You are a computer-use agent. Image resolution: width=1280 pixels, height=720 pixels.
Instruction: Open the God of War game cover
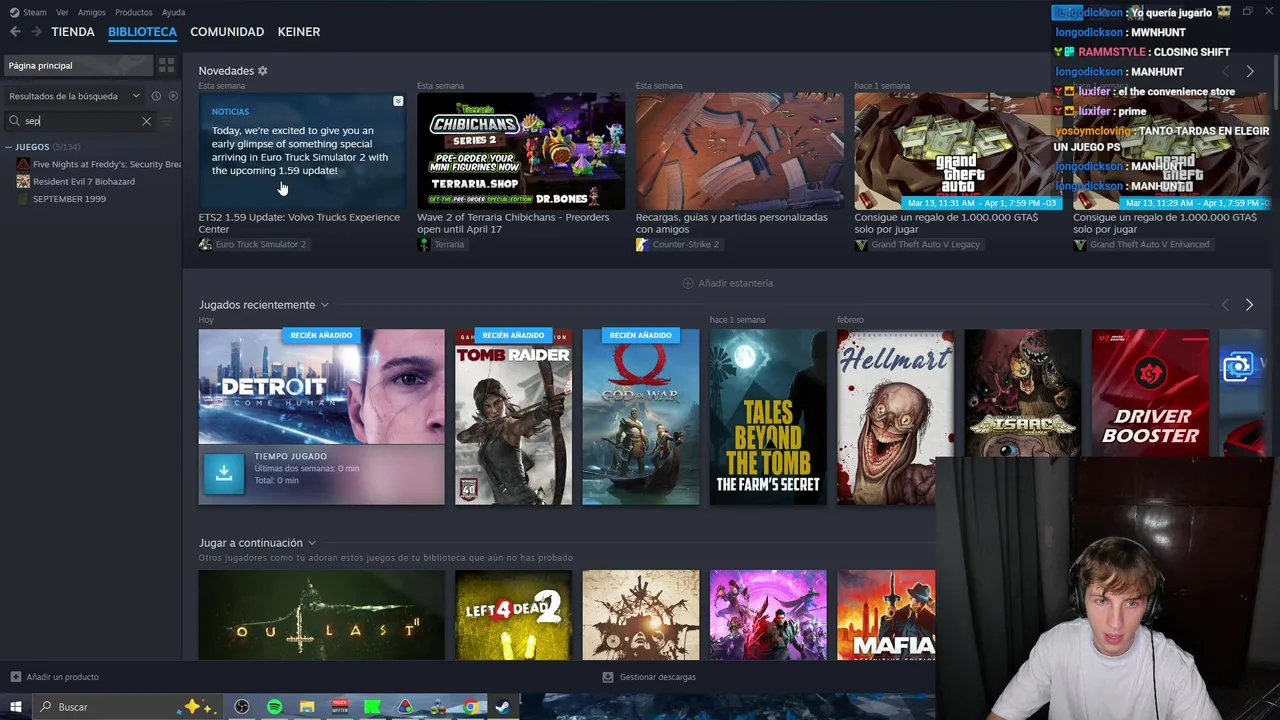click(x=640, y=417)
